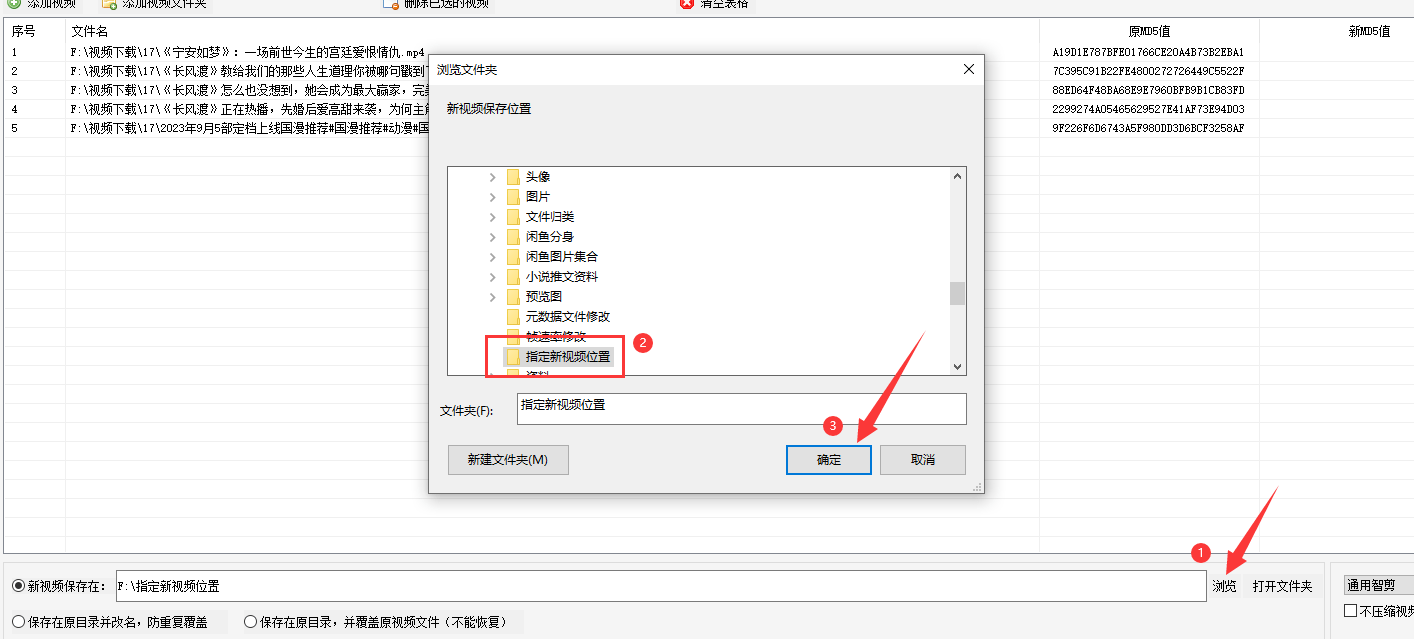
Task: Expand the 闲鱼分身 tree chevron
Action: (x=492, y=237)
